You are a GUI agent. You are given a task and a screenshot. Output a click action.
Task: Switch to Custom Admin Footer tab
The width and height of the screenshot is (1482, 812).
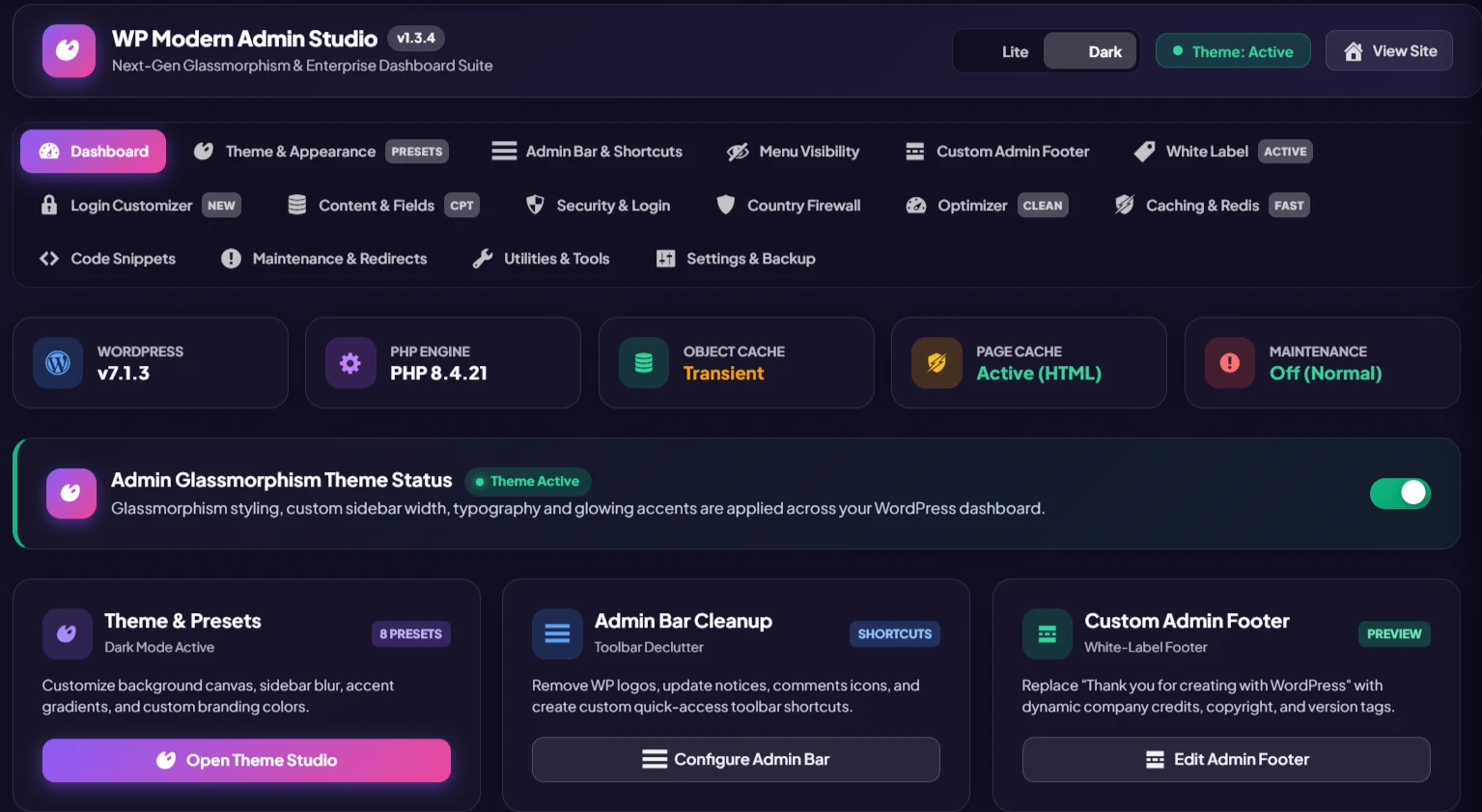click(997, 152)
